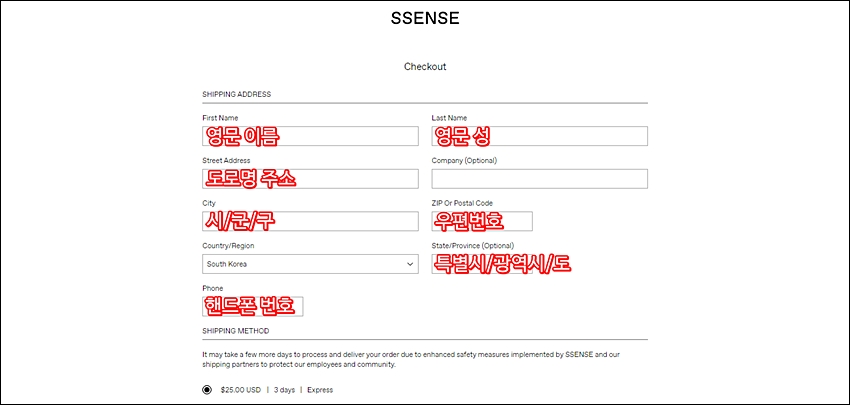The height and width of the screenshot is (405, 850).
Task: Click the ZIP Or Postal Code field
Action: 482,221
